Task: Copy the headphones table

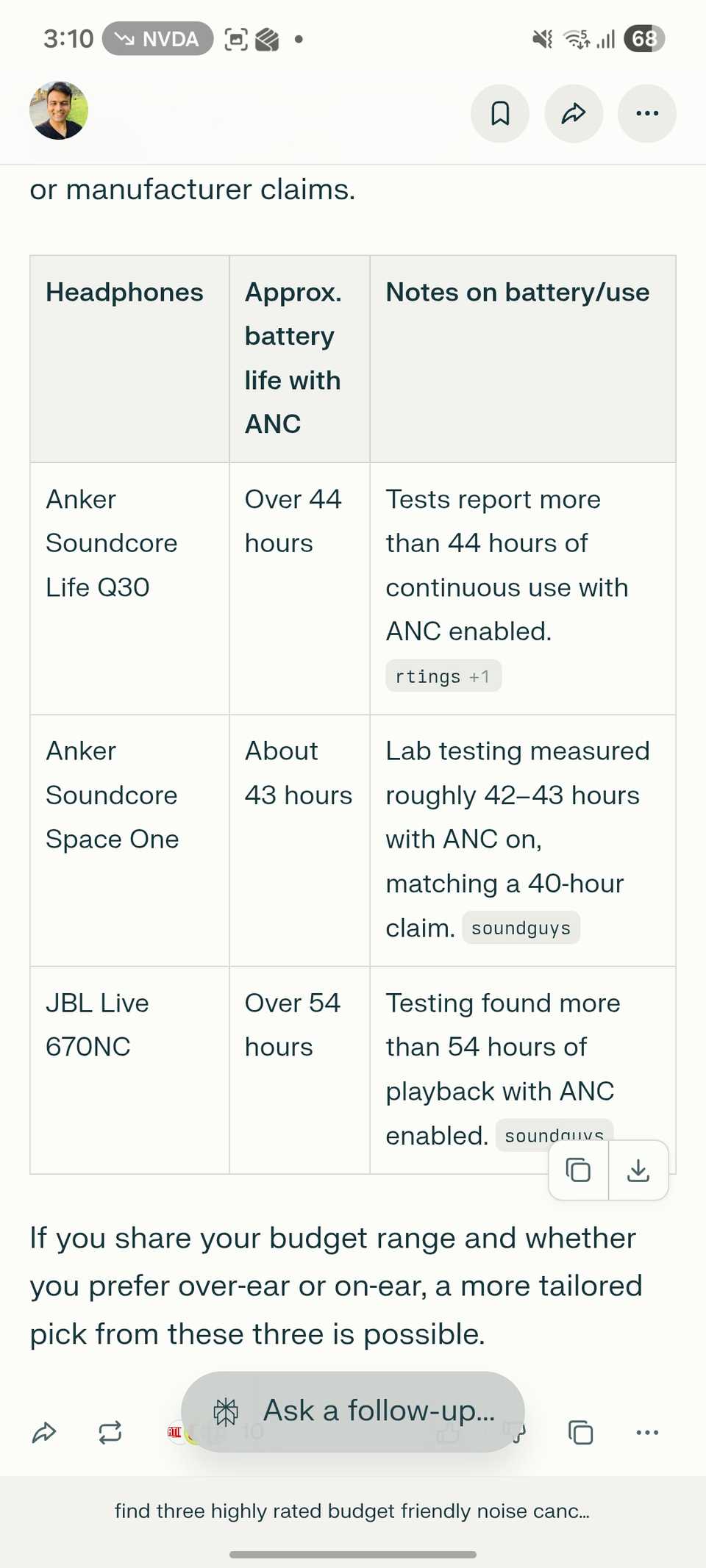Action: 579,1170
